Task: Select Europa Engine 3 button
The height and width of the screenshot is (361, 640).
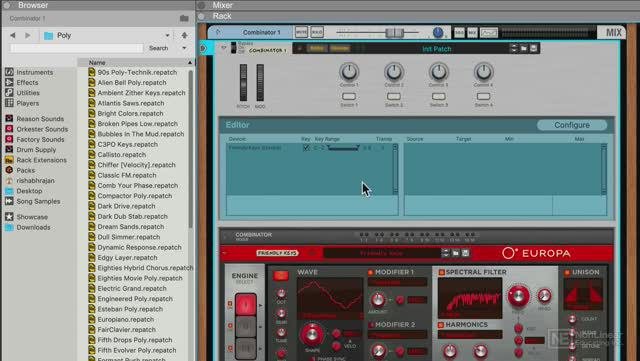Action: pos(246,348)
